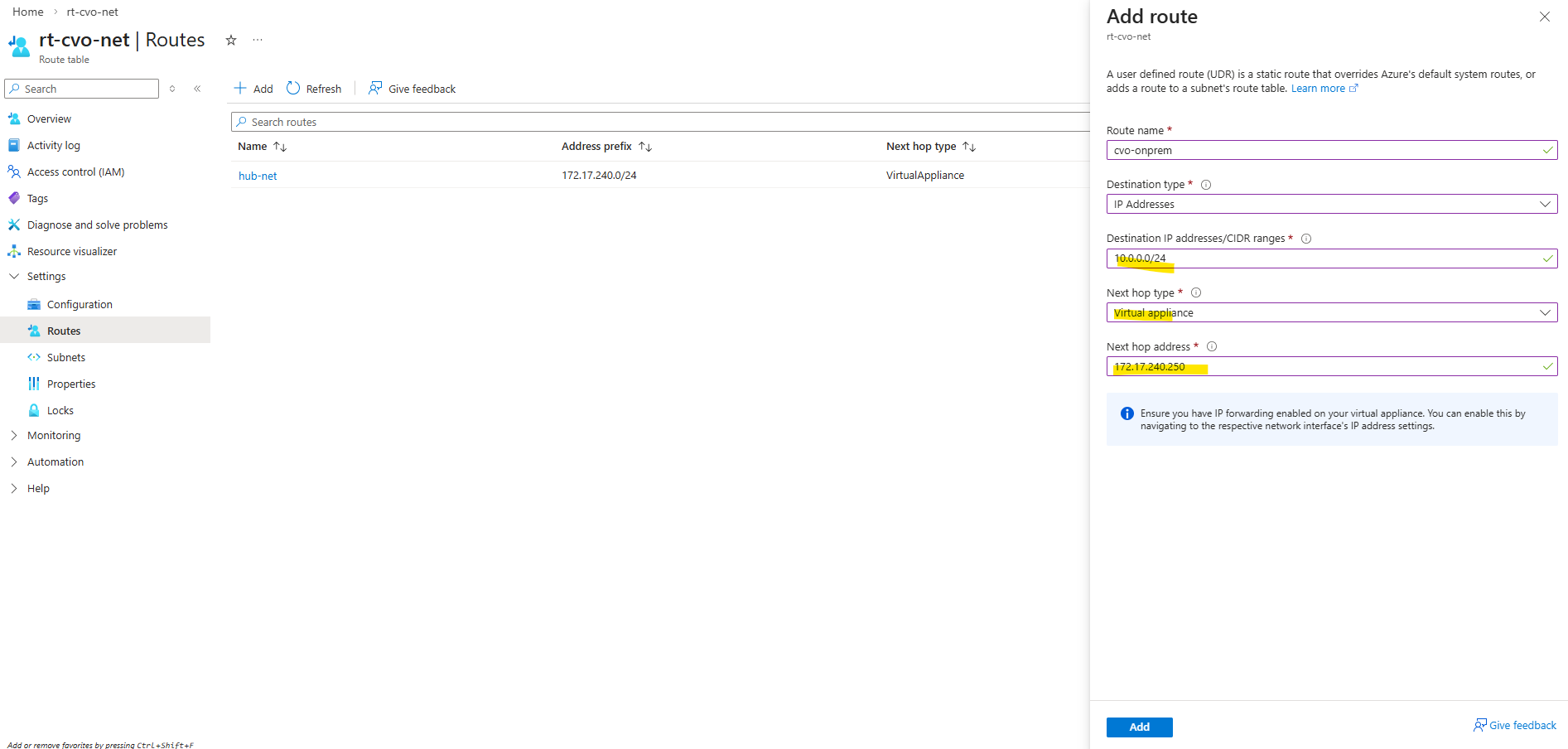Click the blue Add button in panel
The height and width of the screenshot is (749, 1568).
tap(1139, 727)
